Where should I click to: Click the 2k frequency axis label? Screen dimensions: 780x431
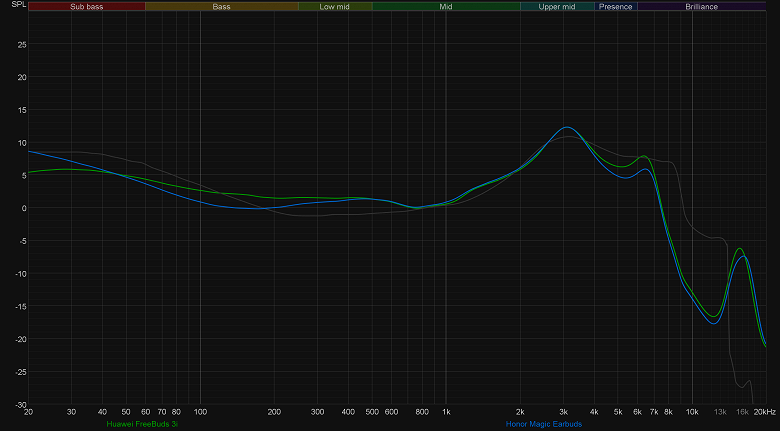520,412
